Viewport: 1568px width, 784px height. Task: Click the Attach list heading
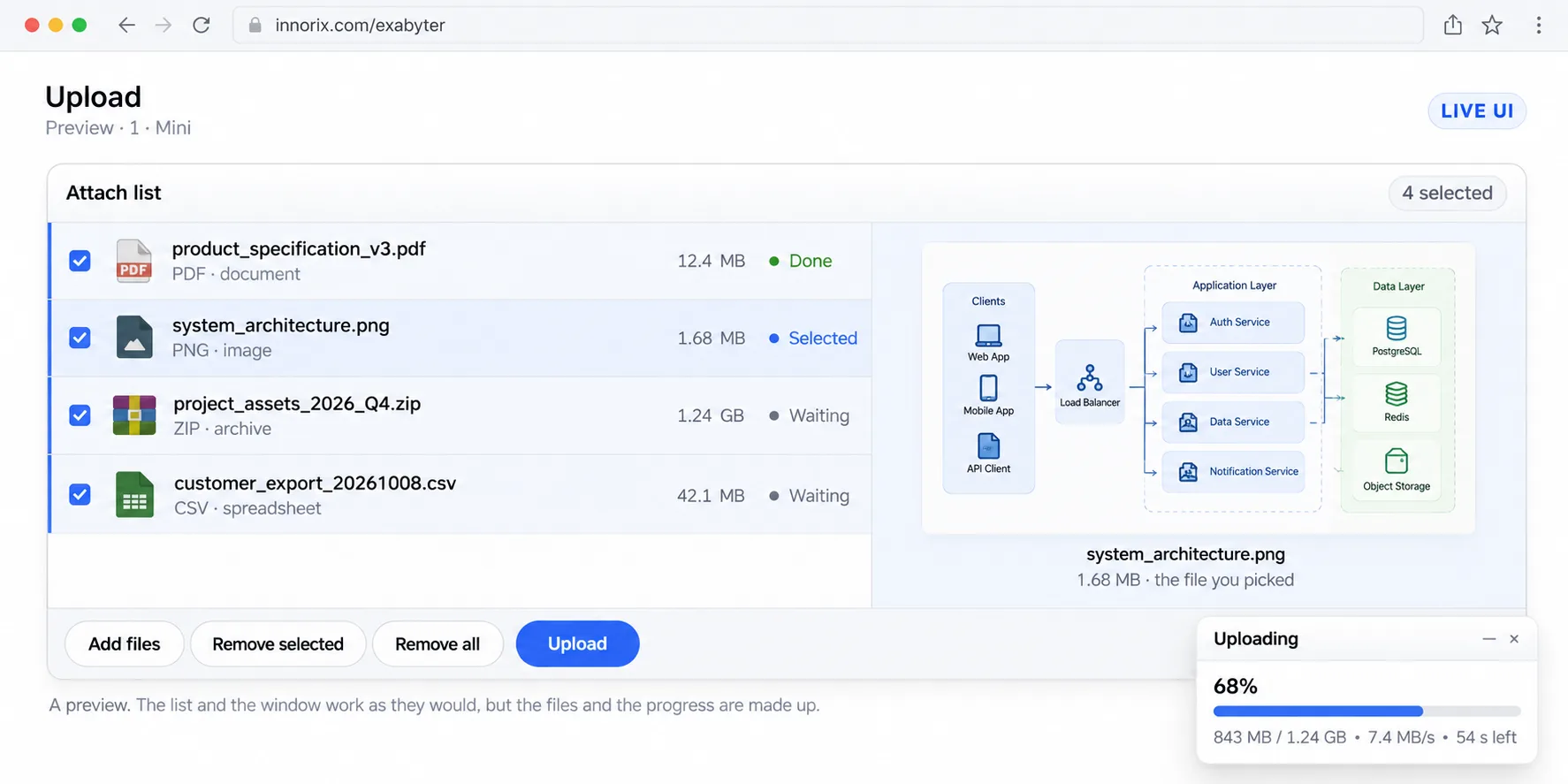pos(114,193)
